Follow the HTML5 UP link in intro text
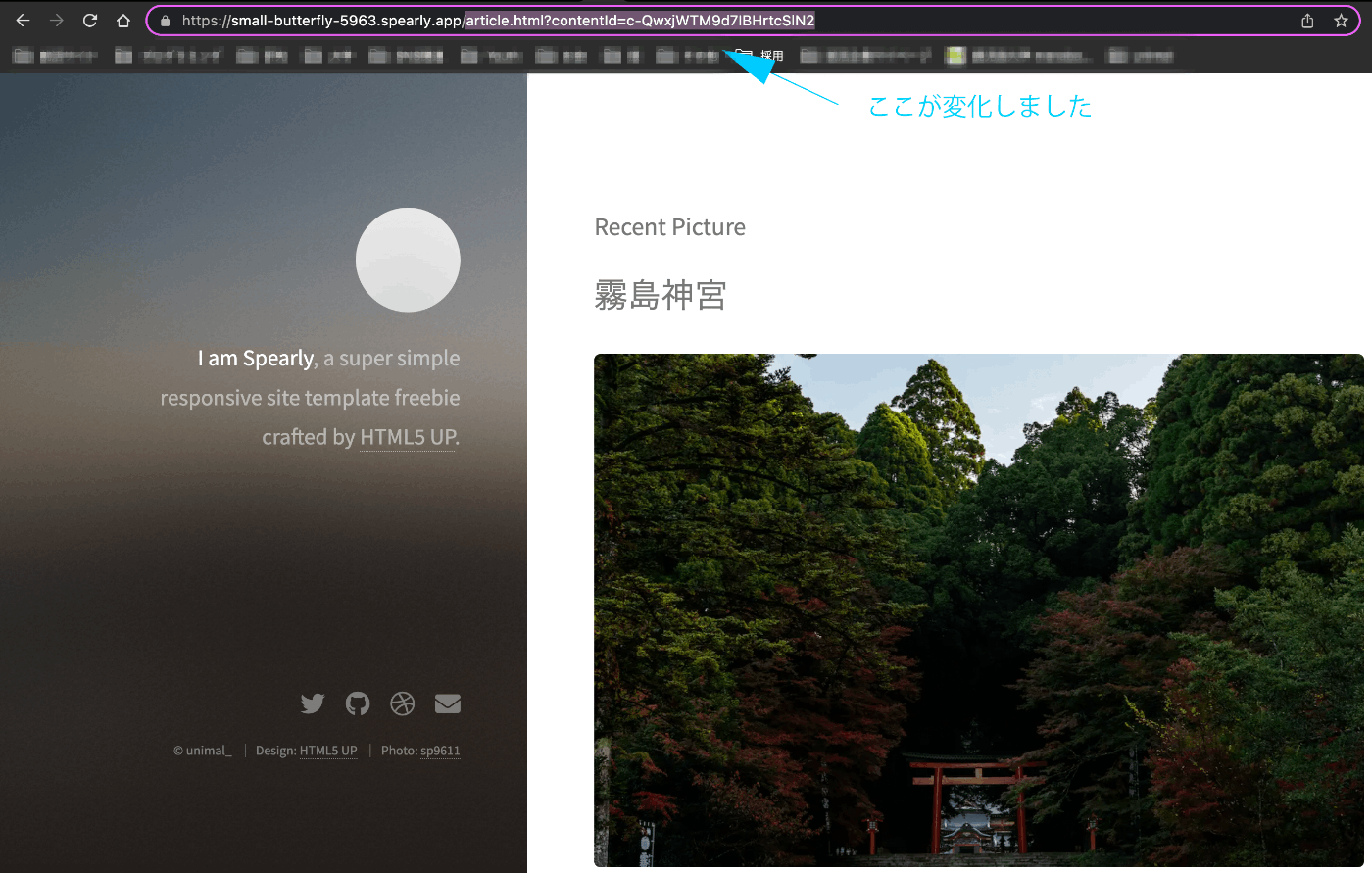The height and width of the screenshot is (873, 1372). tap(408, 437)
